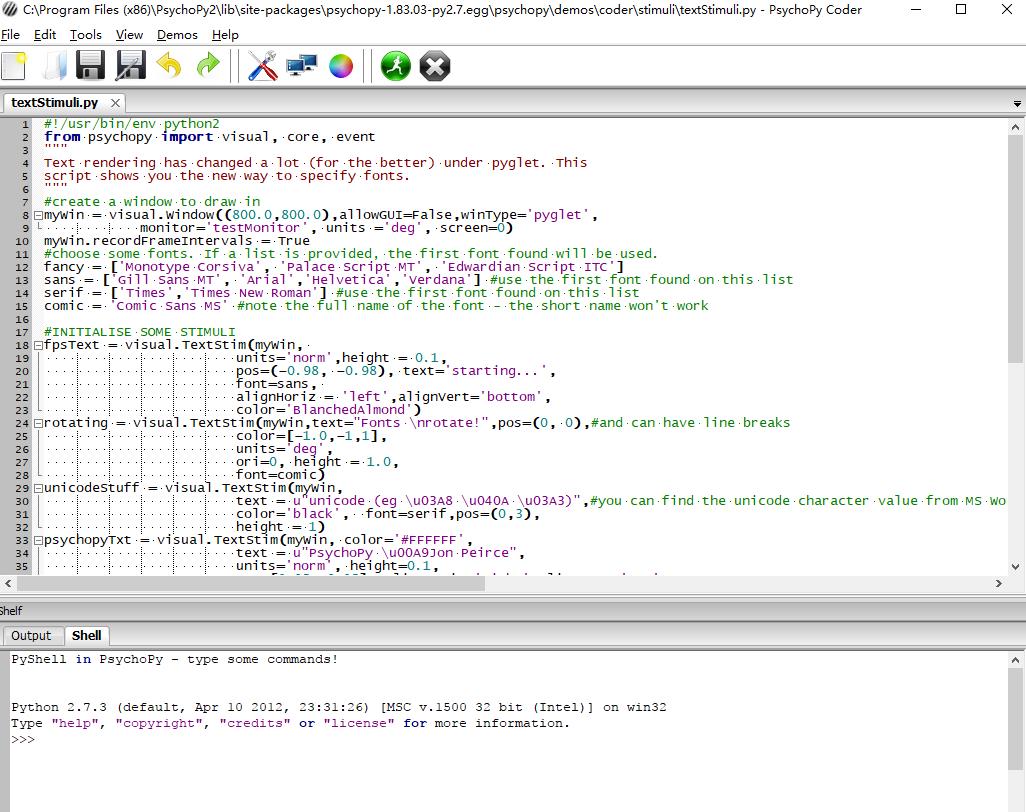Image resolution: width=1026 pixels, height=812 pixels.
Task: Click 'Monotype Corsiva' in fancy list
Action: click(x=190, y=267)
